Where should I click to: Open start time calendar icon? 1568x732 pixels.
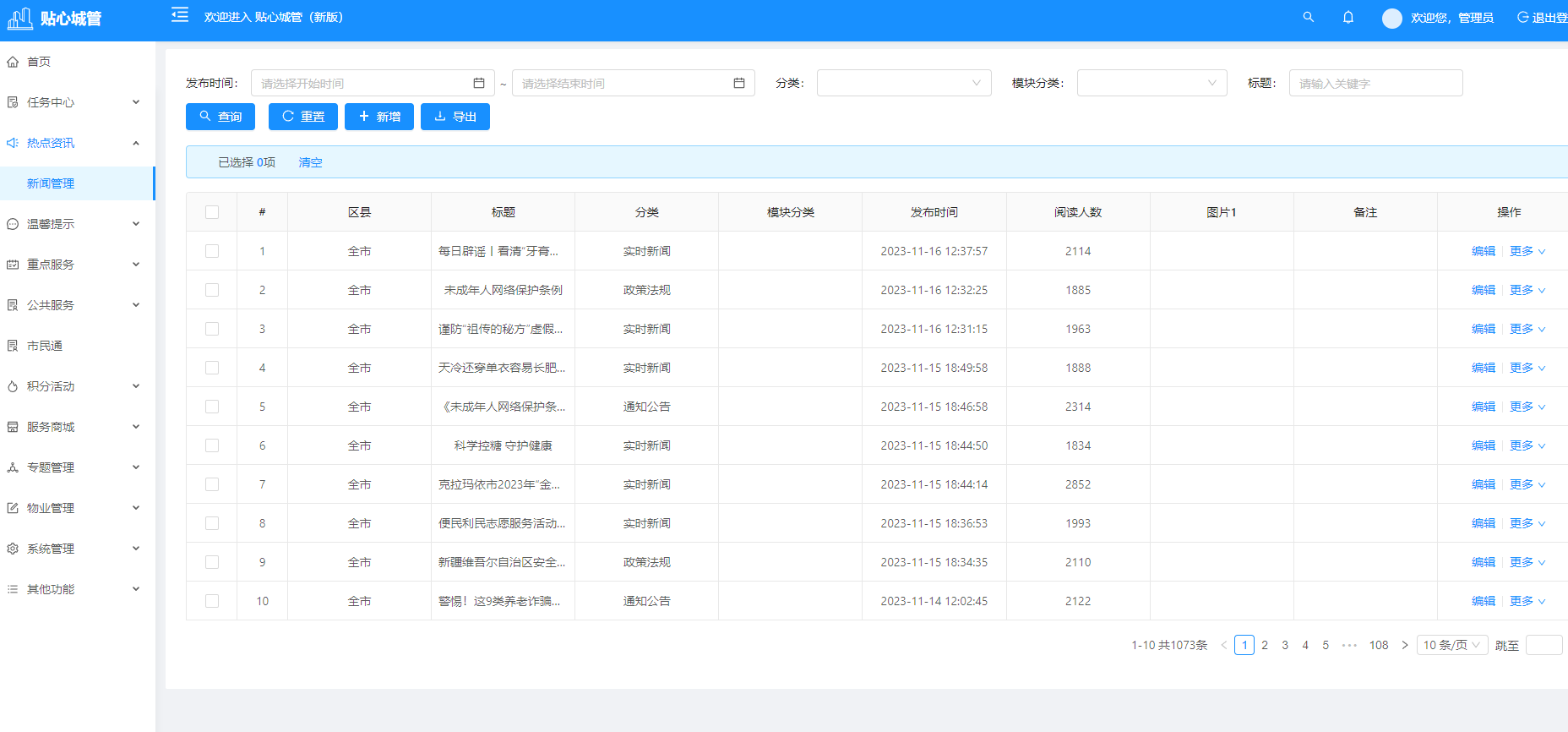[x=479, y=83]
